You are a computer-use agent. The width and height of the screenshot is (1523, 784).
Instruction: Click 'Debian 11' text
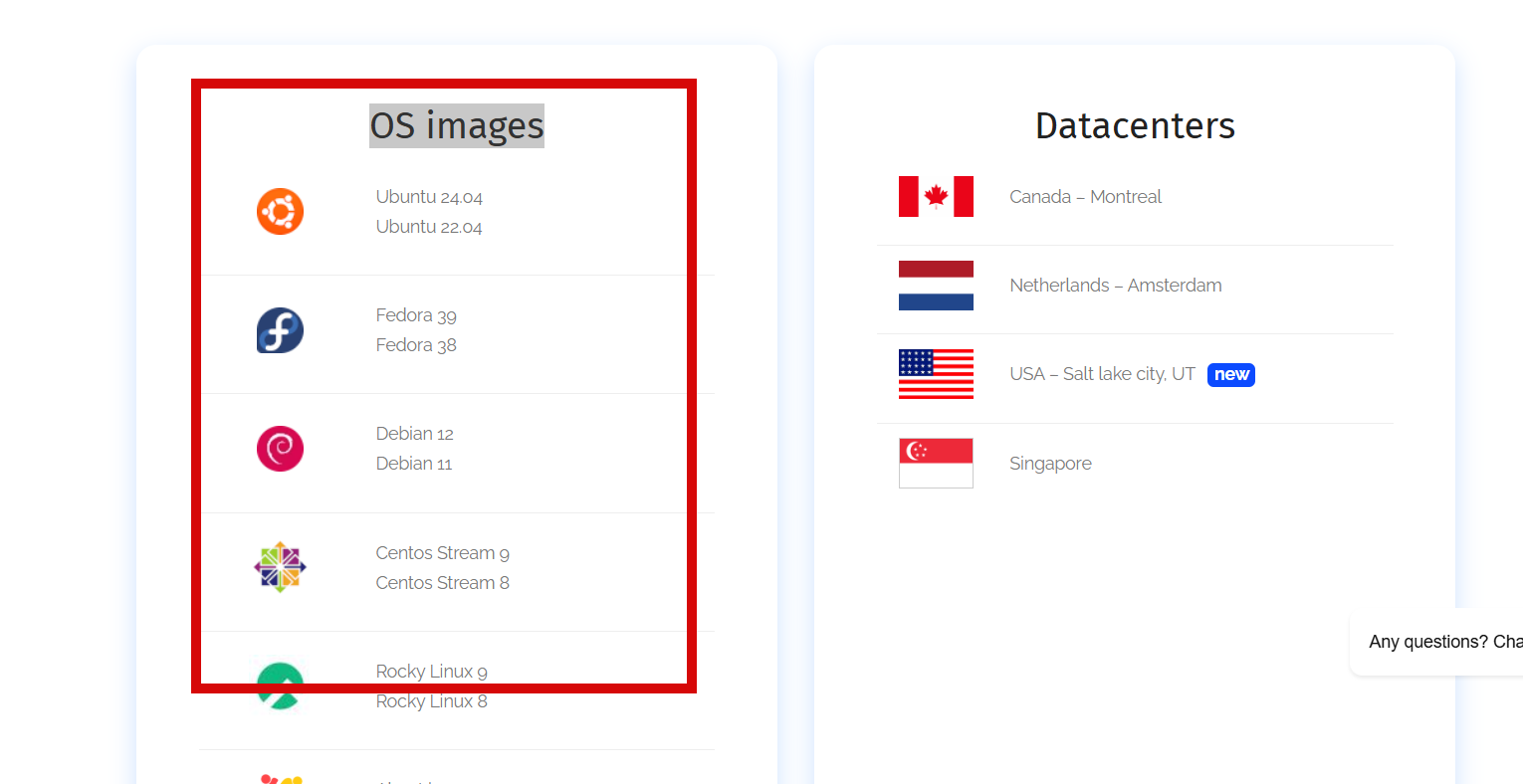pos(414,464)
